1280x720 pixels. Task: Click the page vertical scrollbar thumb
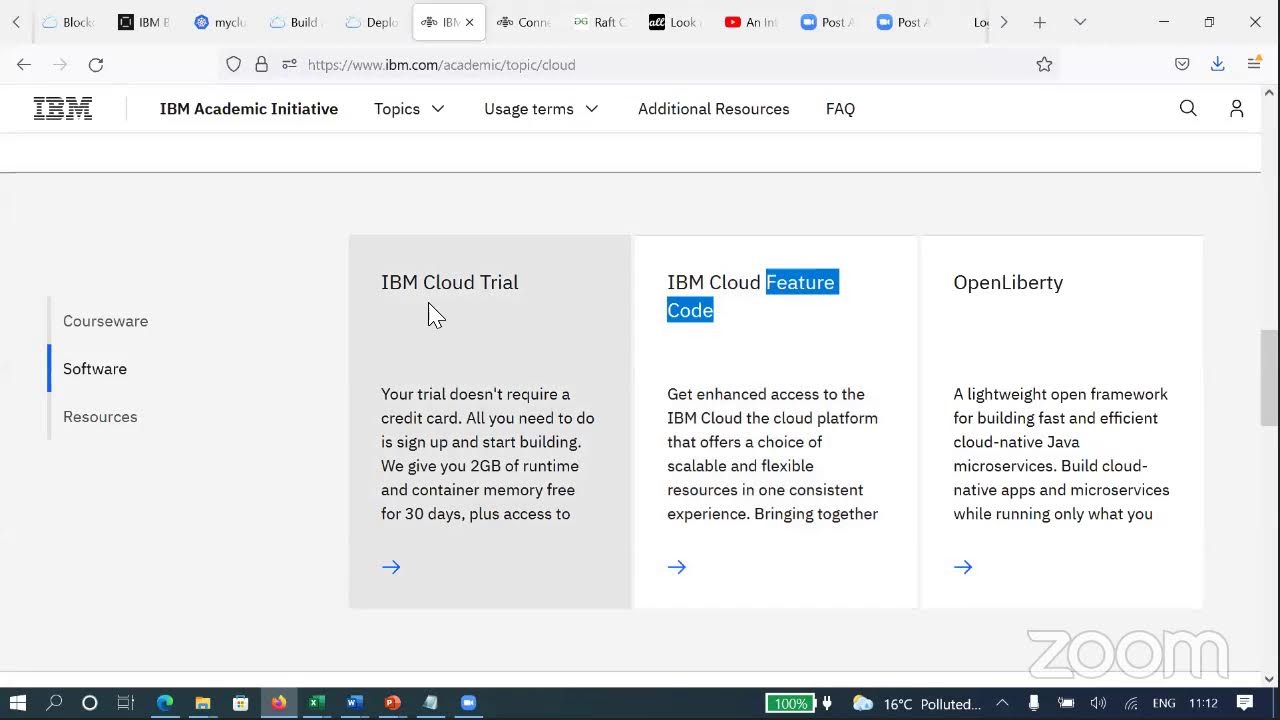click(x=1270, y=378)
